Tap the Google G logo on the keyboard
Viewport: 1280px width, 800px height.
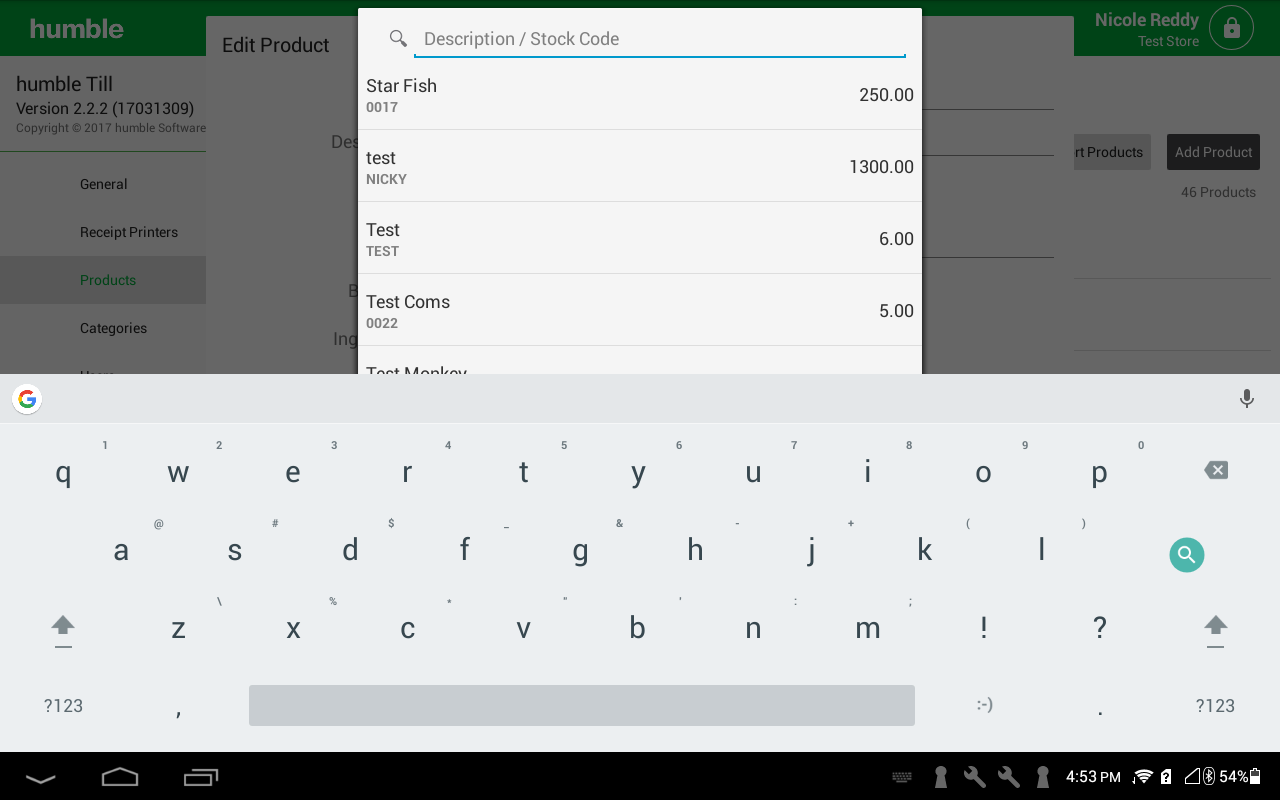point(27,399)
